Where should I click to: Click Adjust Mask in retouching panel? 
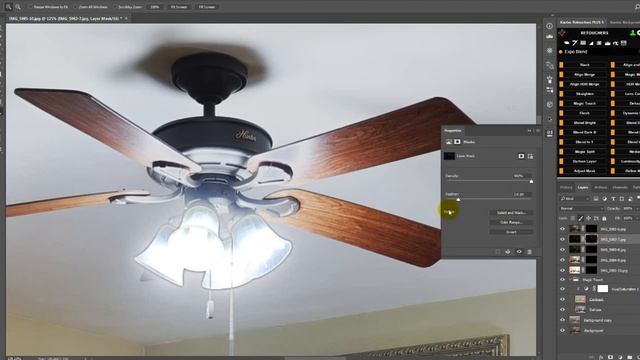coord(584,171)
